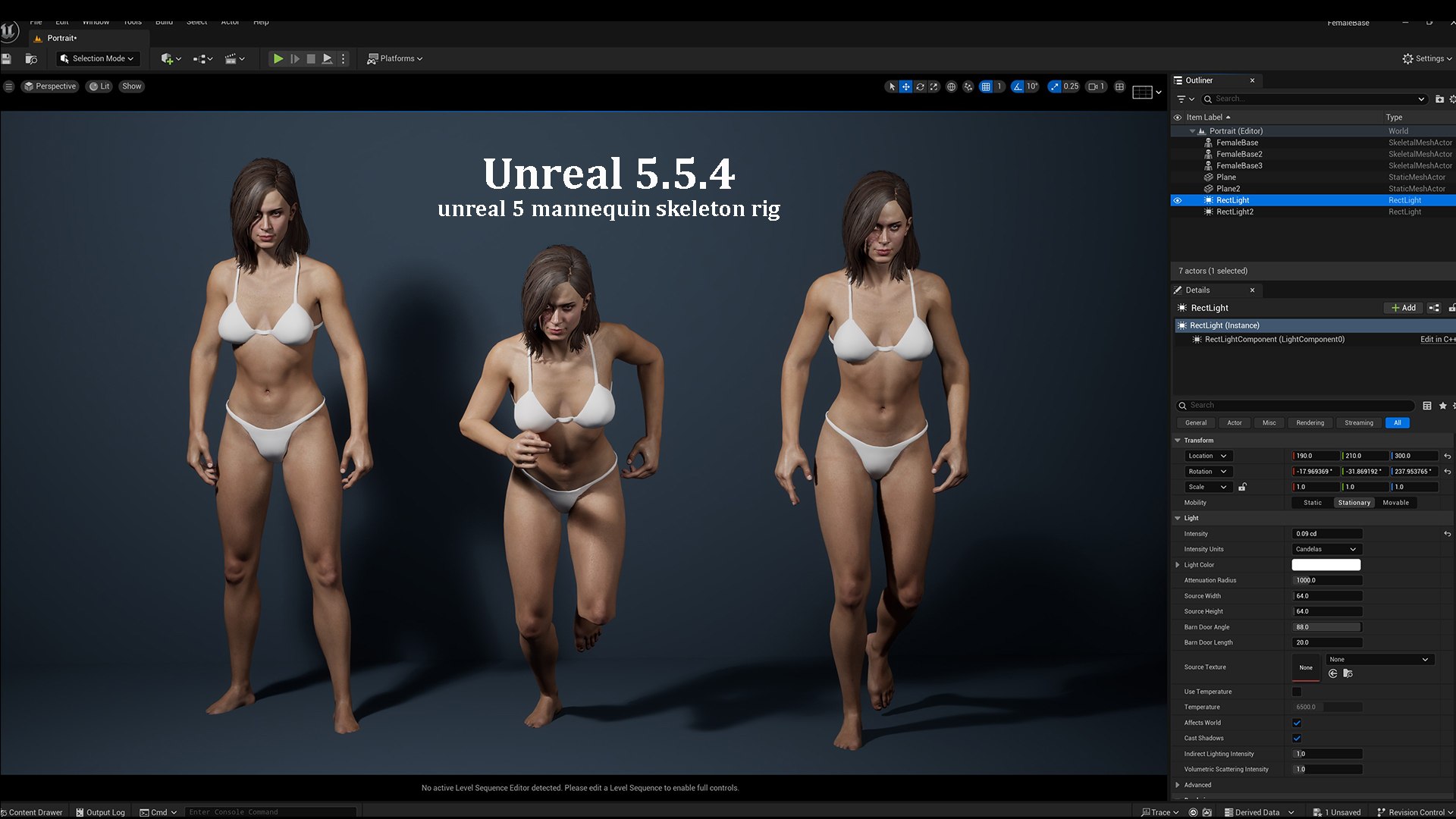Open Content Drawer
Screen dimensions: 1456x819
tap(32, 812)
